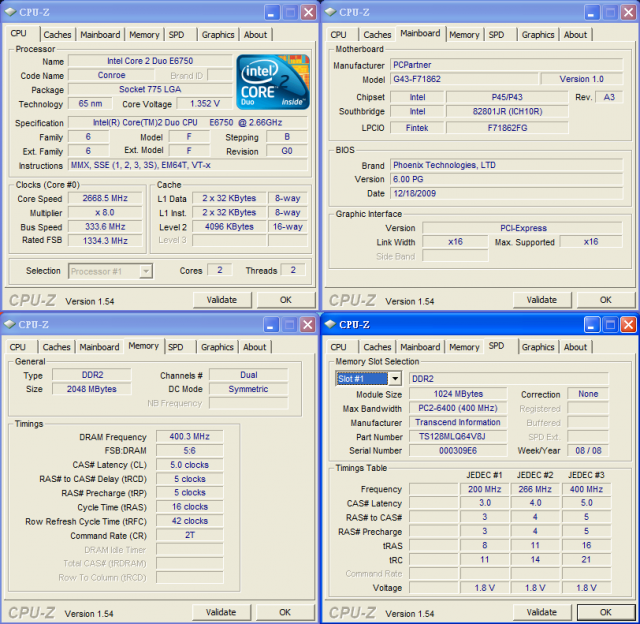Click Validate in the CPU window
The width and height of the screenshot is (640, 624).
(x=222, y=300)
